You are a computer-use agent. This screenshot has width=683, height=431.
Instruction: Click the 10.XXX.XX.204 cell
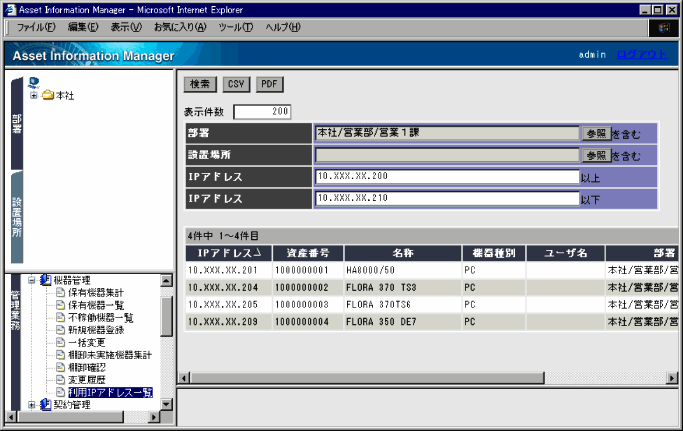[229, 288]
